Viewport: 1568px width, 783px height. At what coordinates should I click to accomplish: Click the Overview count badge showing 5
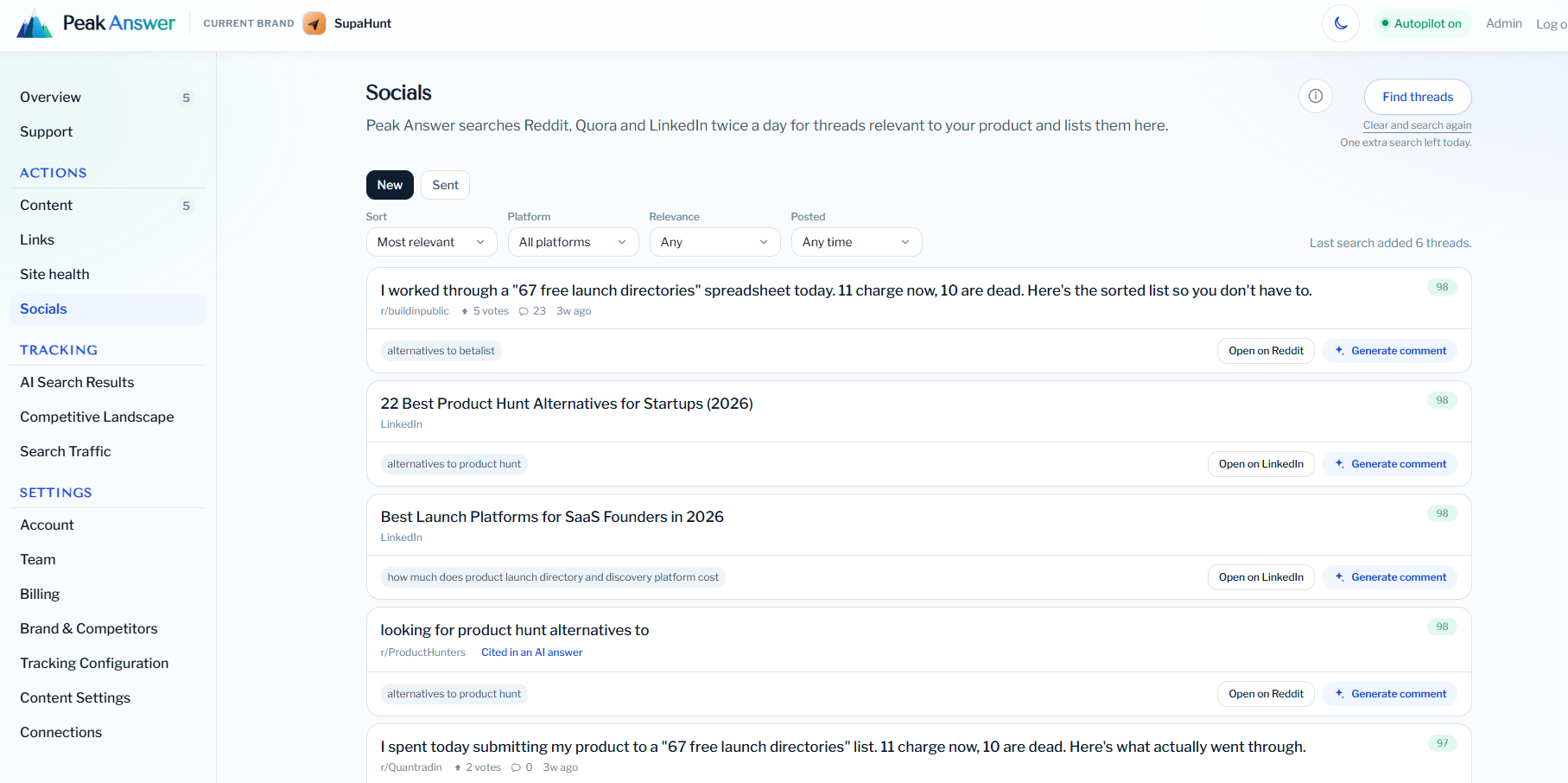(186, 98)
